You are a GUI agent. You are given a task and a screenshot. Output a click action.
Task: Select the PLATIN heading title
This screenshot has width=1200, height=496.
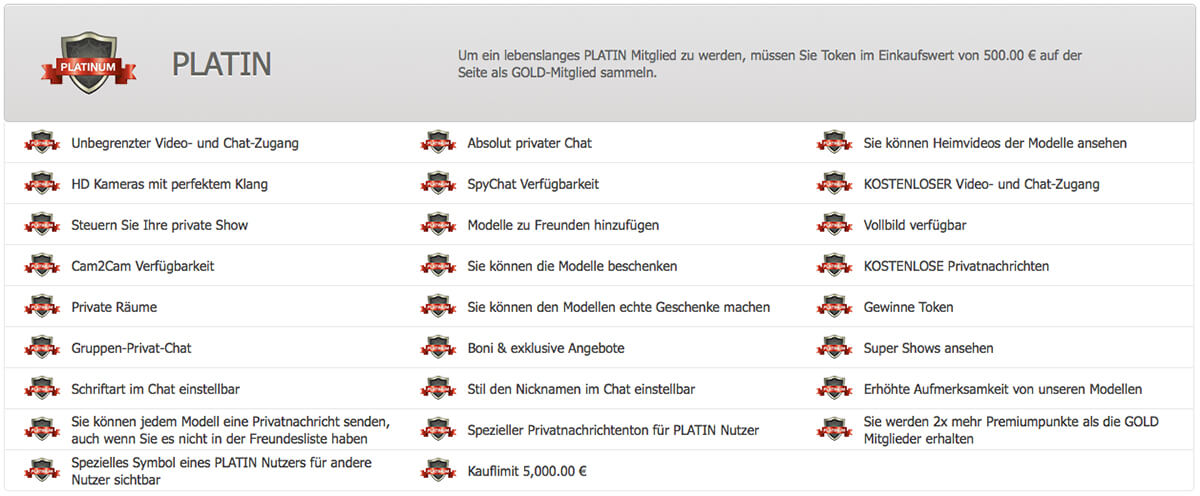[x=221, y=64]
